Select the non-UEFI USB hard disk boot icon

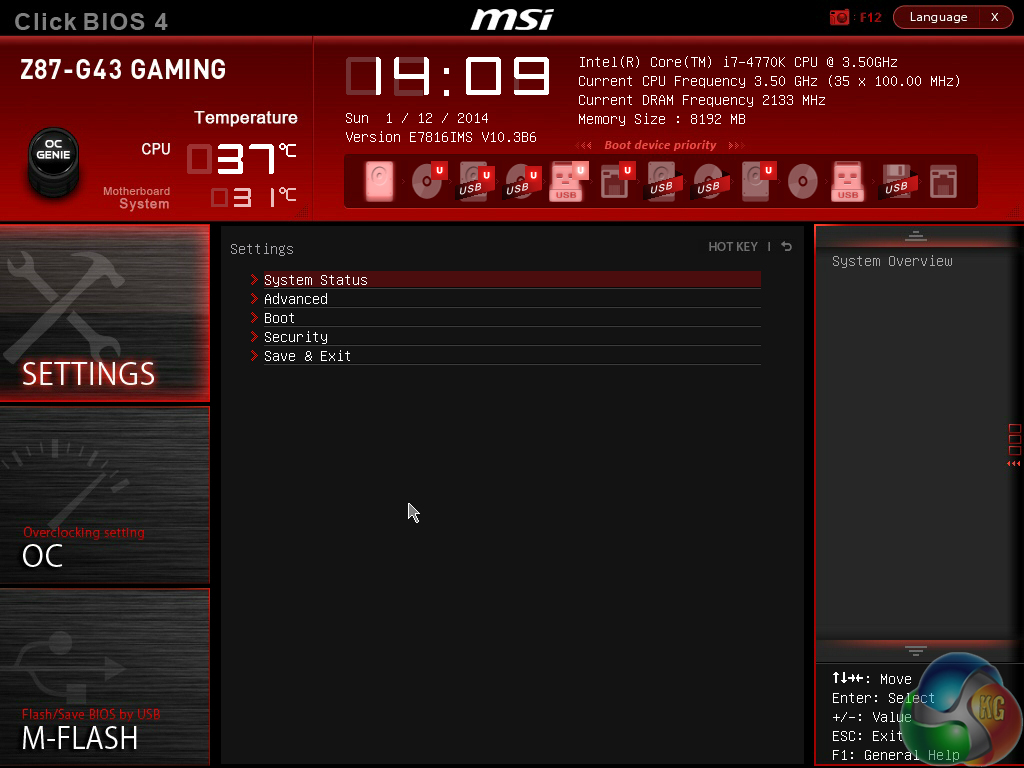[x=662, y=181]
